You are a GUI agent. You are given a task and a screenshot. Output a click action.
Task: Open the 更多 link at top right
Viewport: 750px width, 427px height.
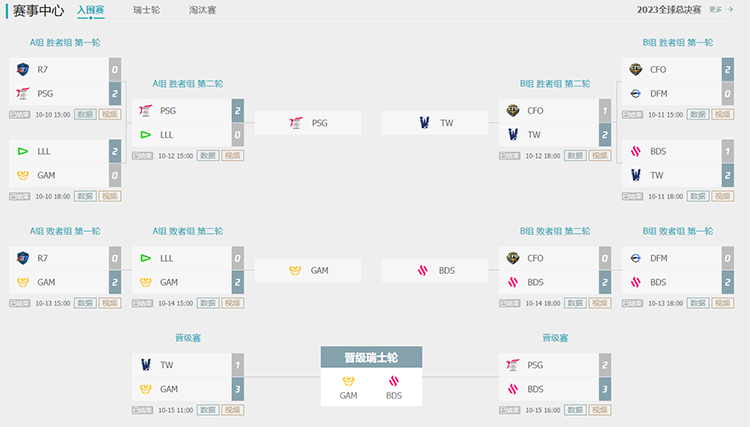(x=720, y=10)
